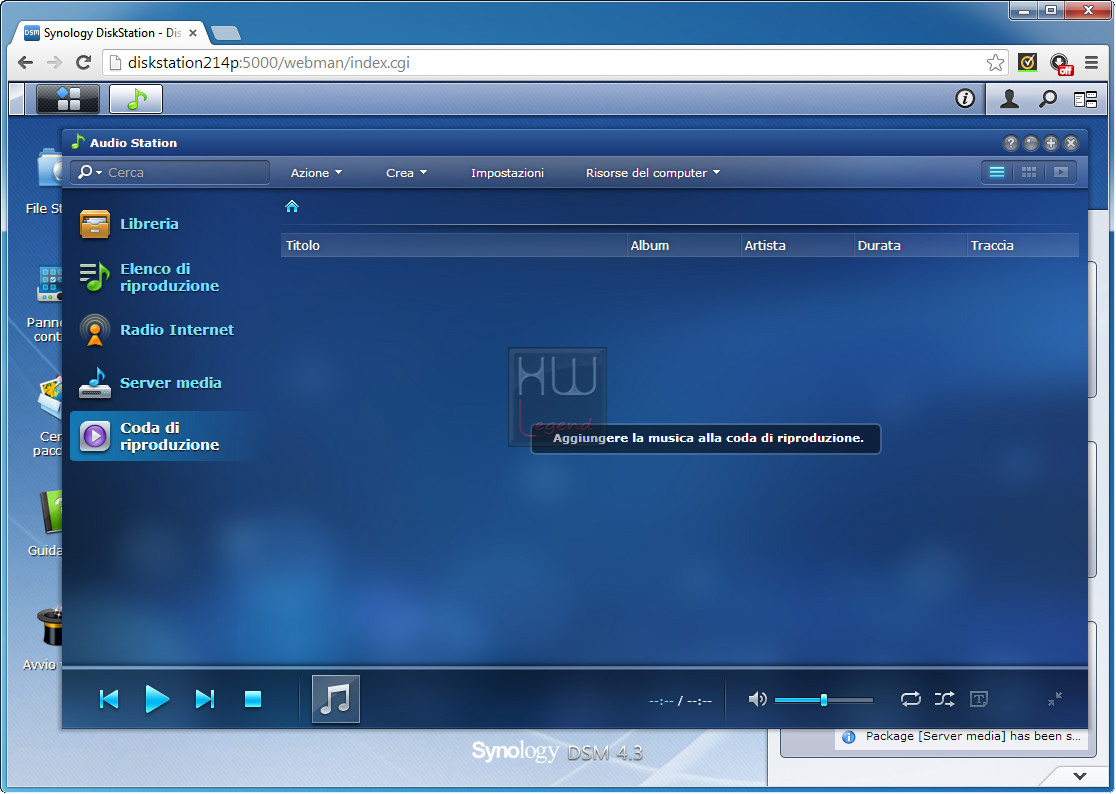Expand the notification panel chevron

coord(1080,776)
